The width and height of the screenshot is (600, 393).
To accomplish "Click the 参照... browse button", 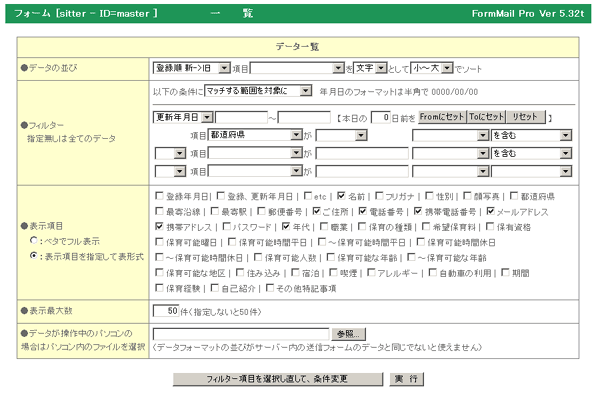I will (x=348, y=334).
